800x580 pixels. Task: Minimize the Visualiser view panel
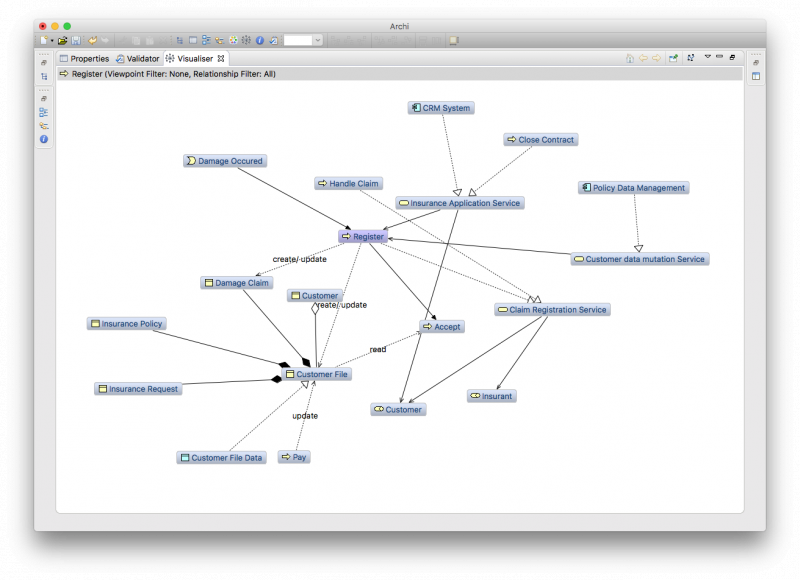click(719, 57)
